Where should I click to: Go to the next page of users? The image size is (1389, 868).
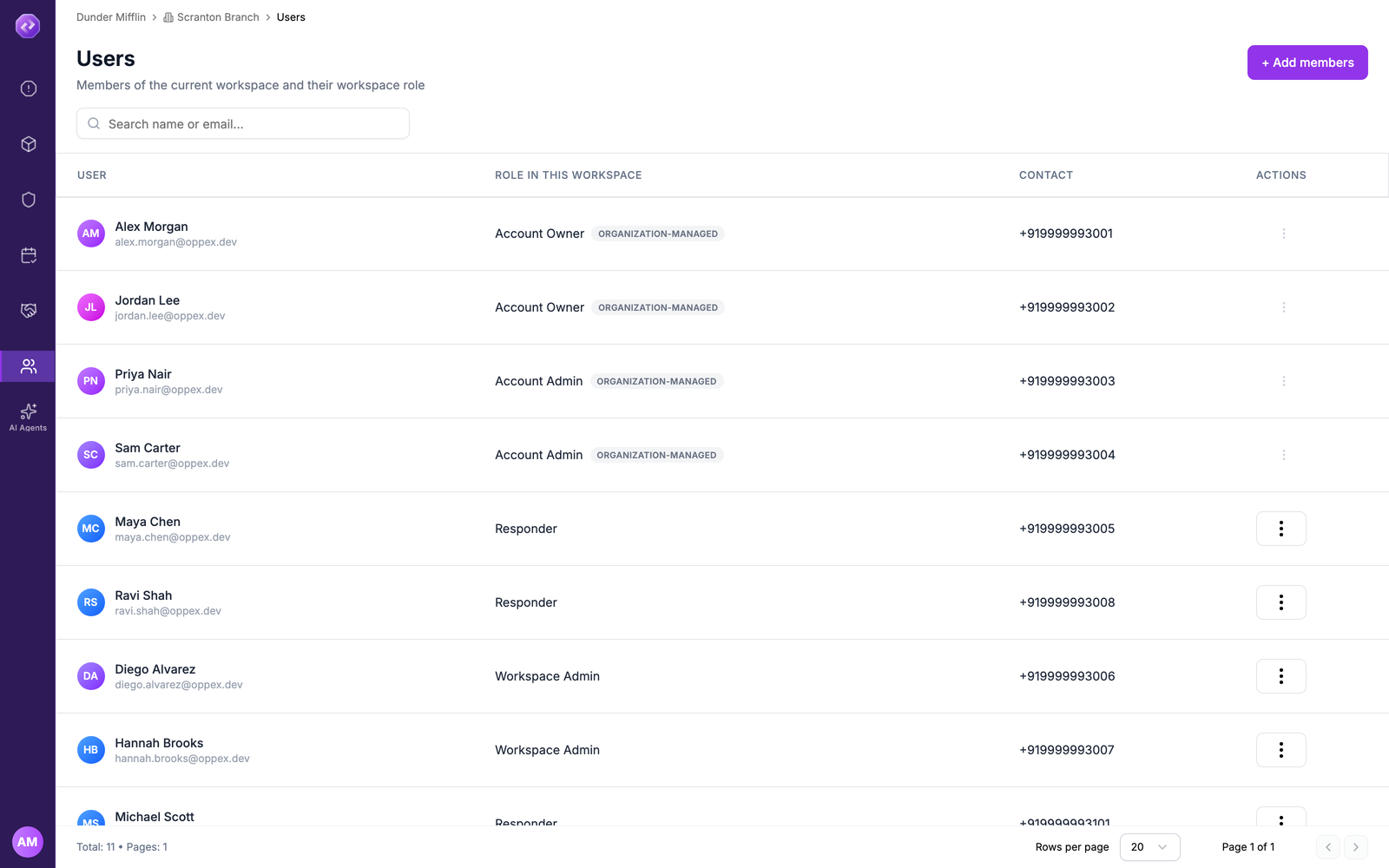point(1356,847)
